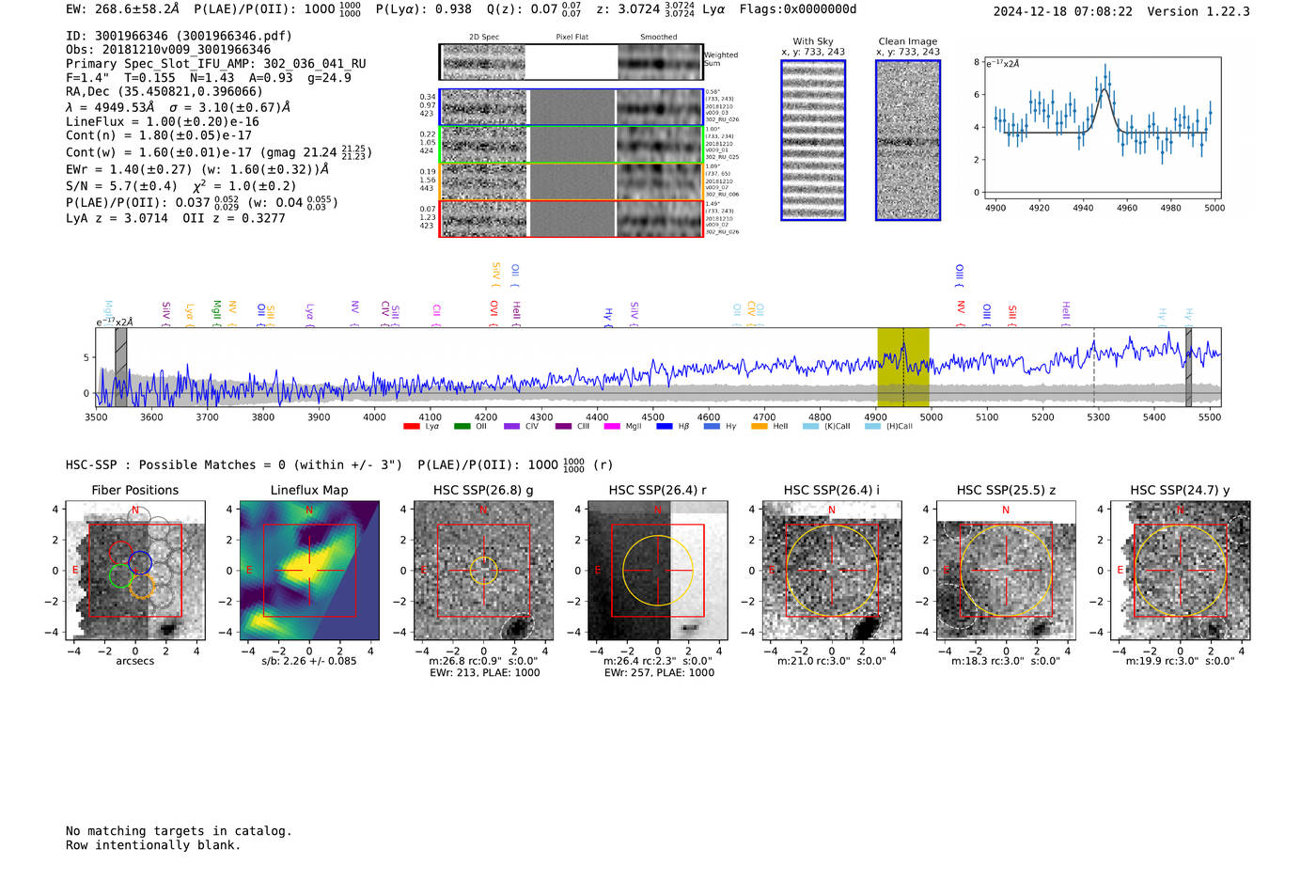This screenshot has width=1316, height=896.
Task: Open the HSC SSP(26.4) i cutout
Action: pos(832,571)
